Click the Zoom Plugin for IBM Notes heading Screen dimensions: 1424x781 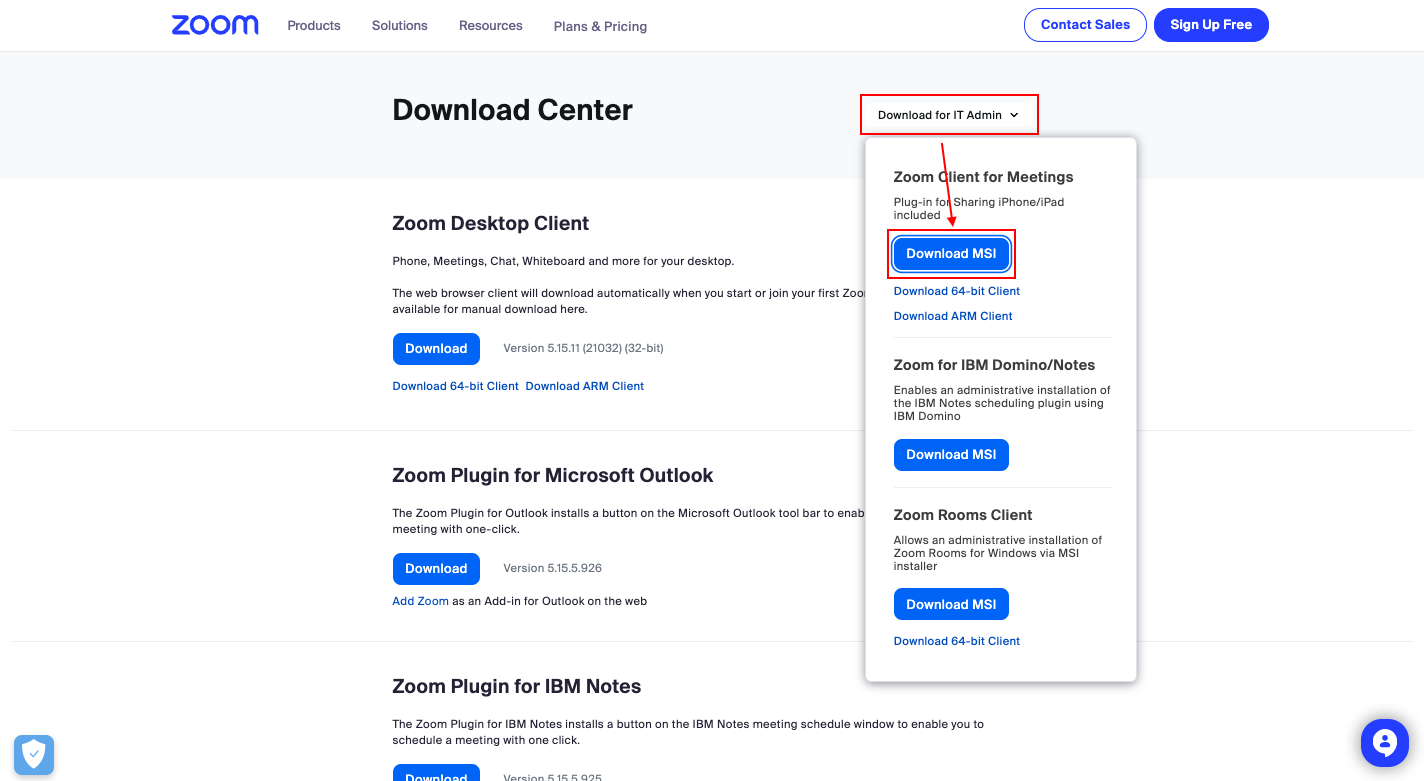coord(517,686)
